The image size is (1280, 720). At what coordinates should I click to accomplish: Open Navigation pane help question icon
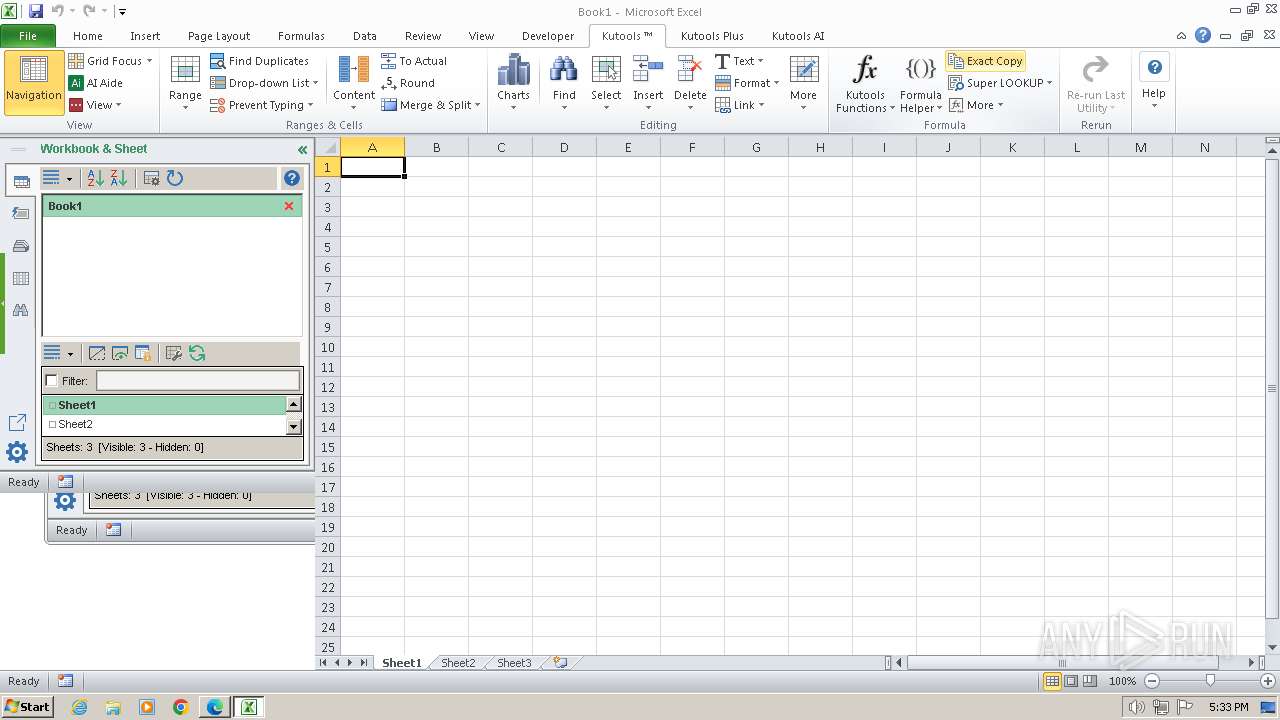coord(292,178)
